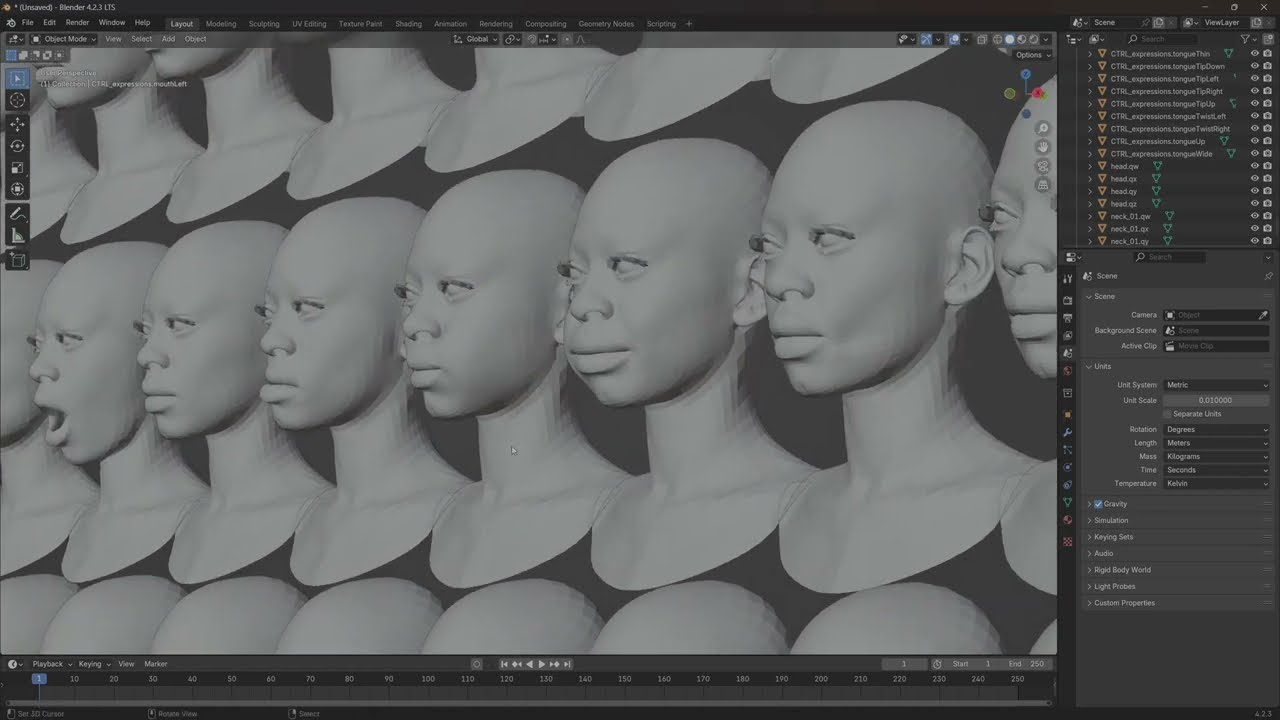
Task: Click the Camera eyedropper icon
Action: pos(1263,315)
